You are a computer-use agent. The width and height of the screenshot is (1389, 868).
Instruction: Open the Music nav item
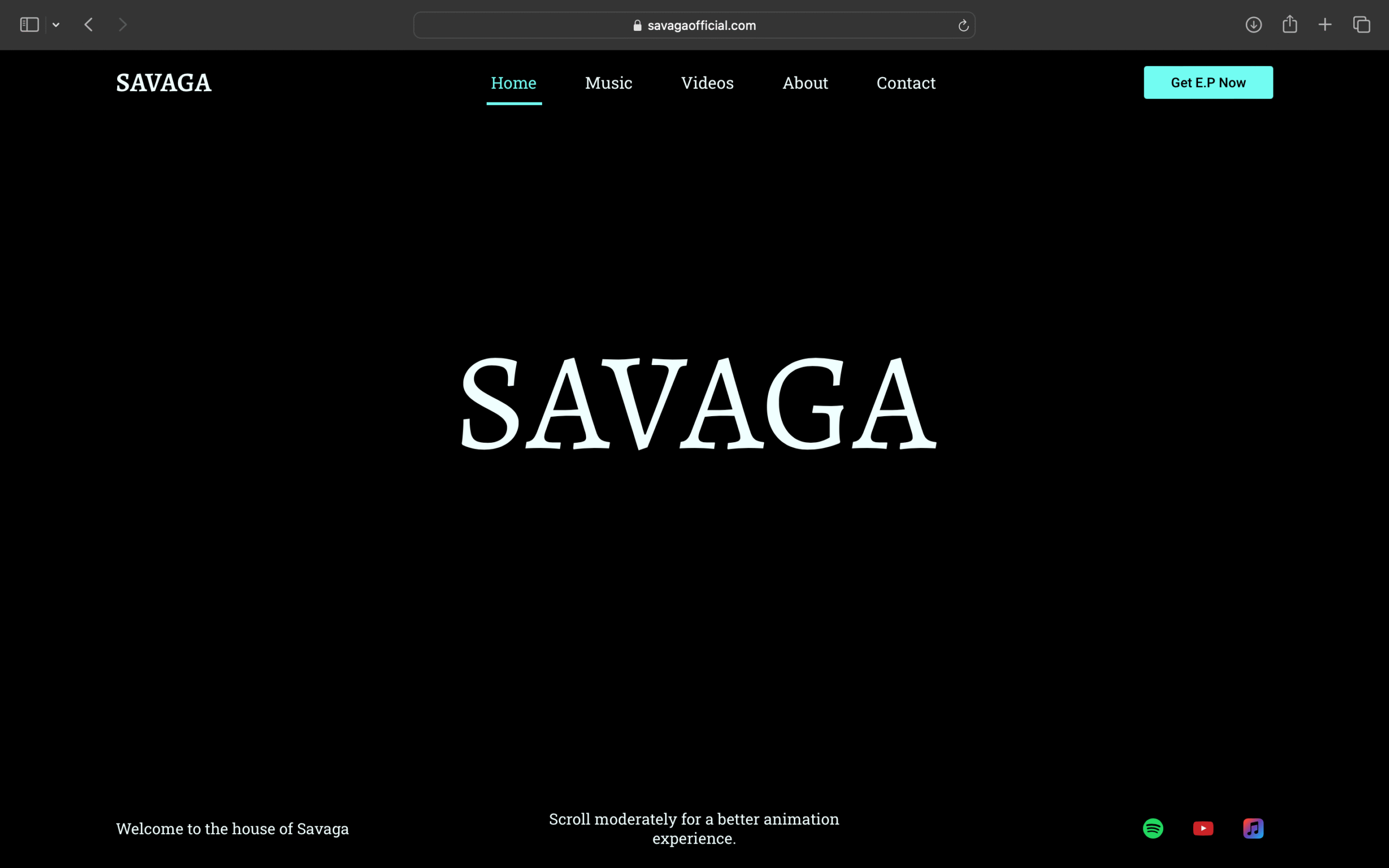(608, 82)
